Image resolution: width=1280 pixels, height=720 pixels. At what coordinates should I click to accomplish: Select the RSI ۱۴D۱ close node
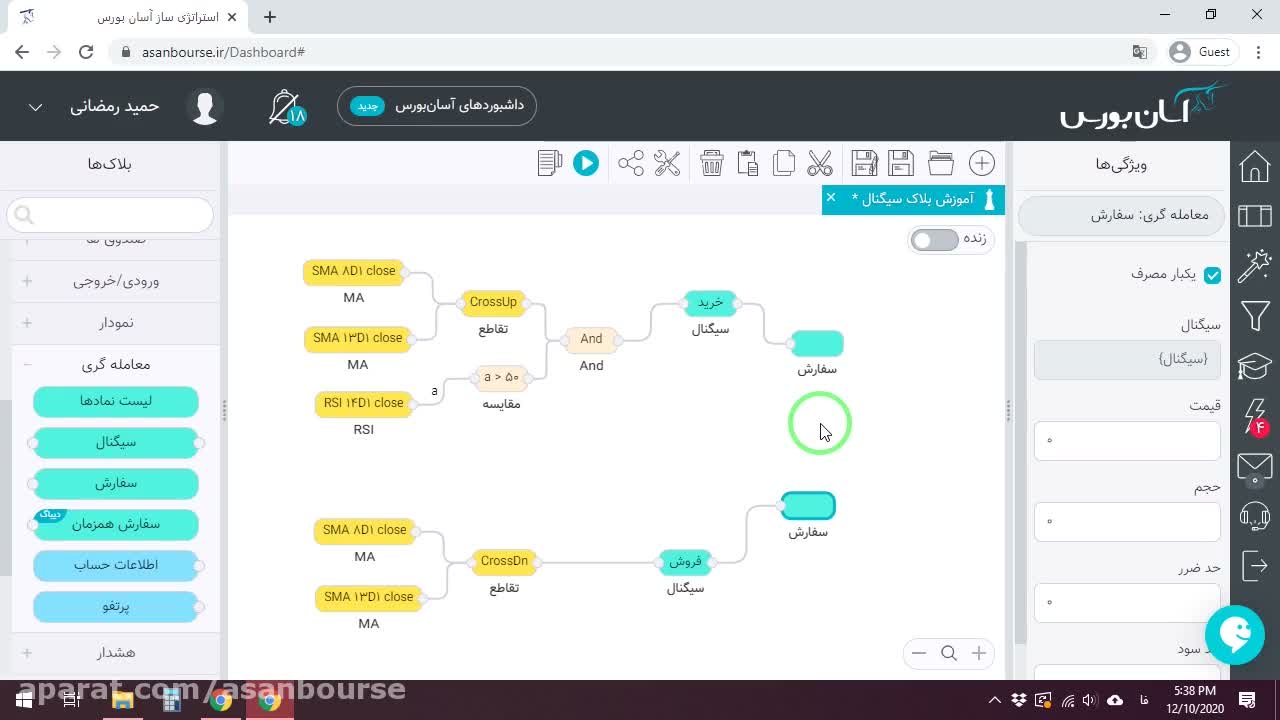coord(363,404)
